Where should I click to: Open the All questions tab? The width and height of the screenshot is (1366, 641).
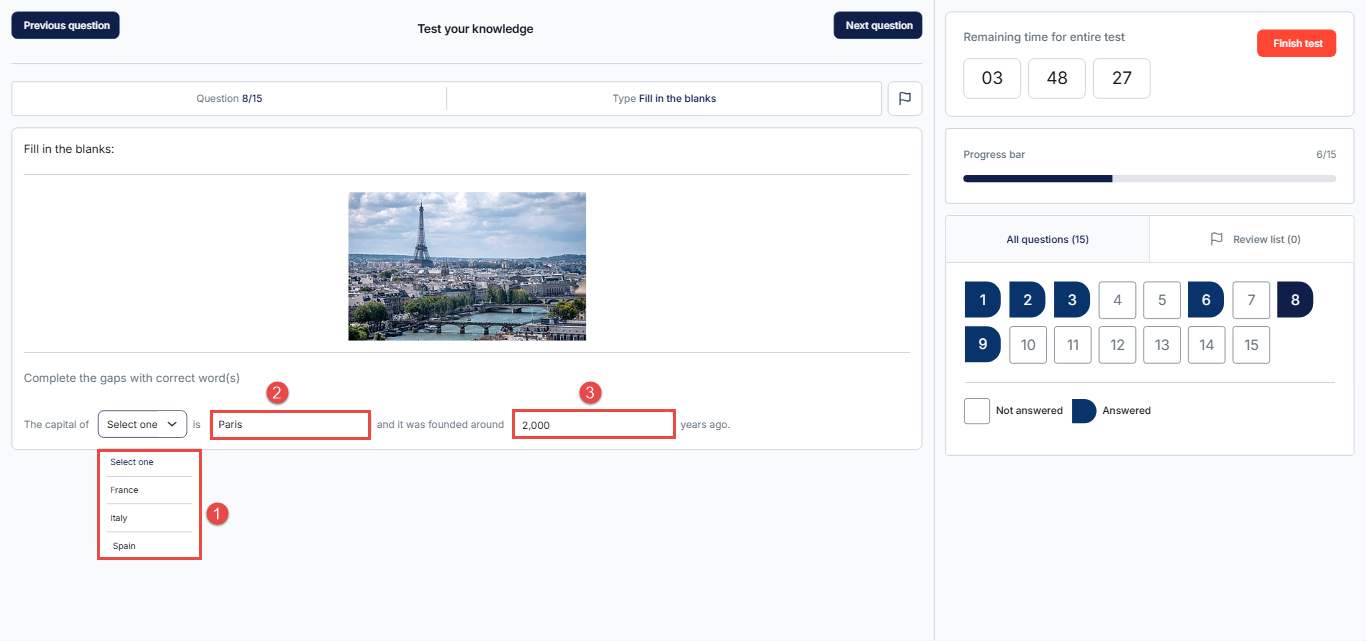pos(1047,239)
